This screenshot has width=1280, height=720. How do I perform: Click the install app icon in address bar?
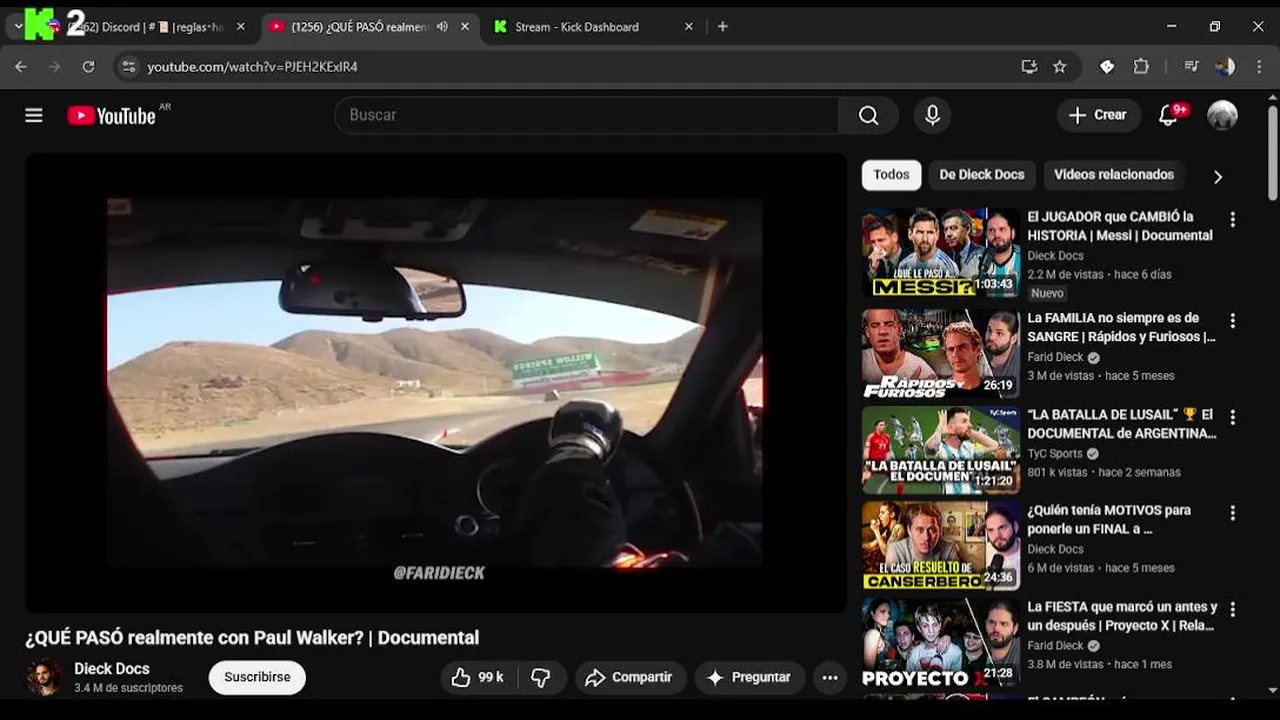pos(1029,67)
